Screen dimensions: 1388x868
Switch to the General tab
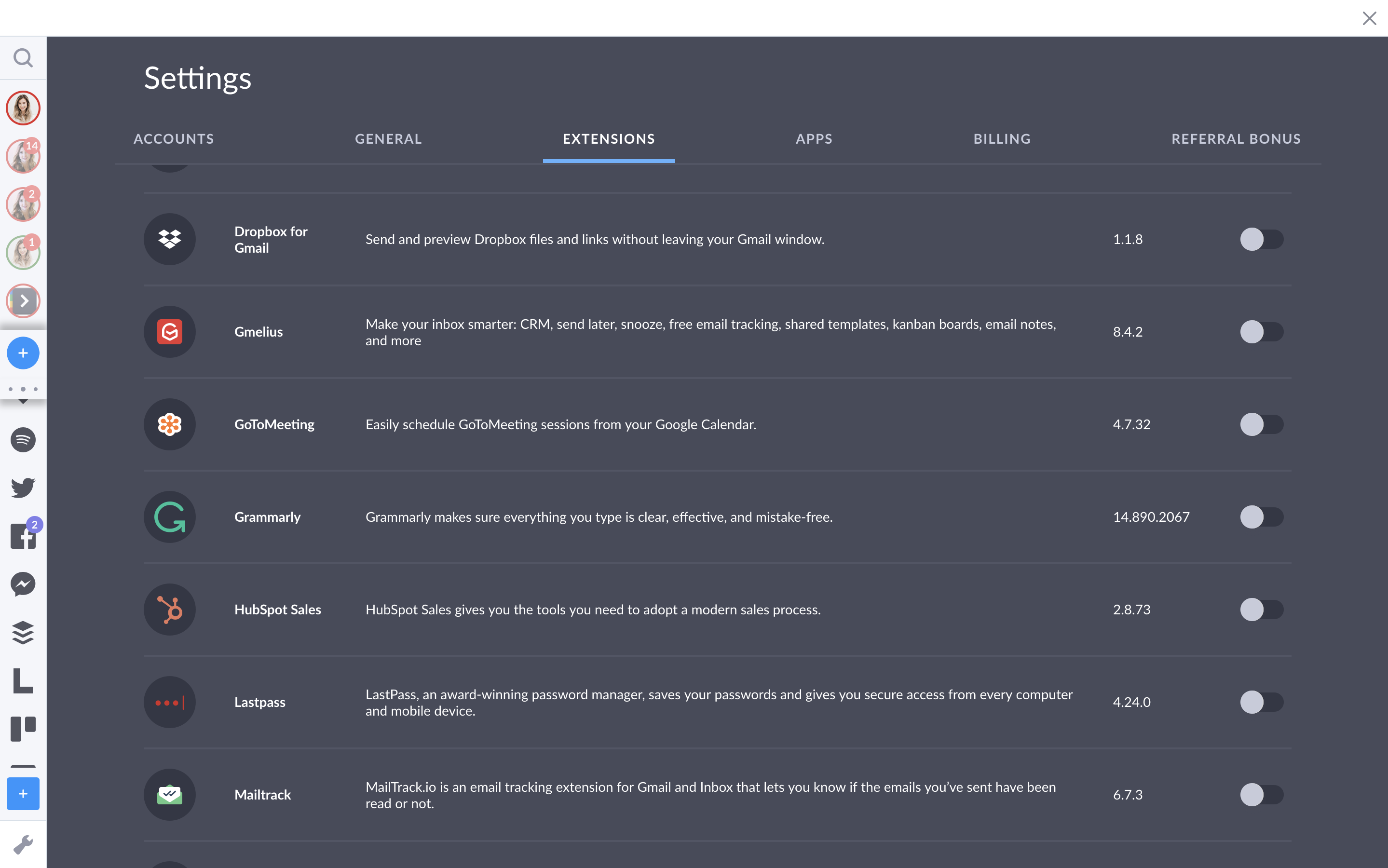coord(389,139)
